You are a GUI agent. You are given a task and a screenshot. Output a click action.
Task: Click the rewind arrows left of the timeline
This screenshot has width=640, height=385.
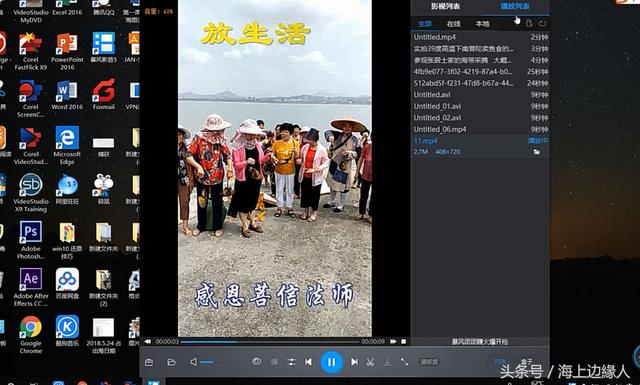[148, 341]
